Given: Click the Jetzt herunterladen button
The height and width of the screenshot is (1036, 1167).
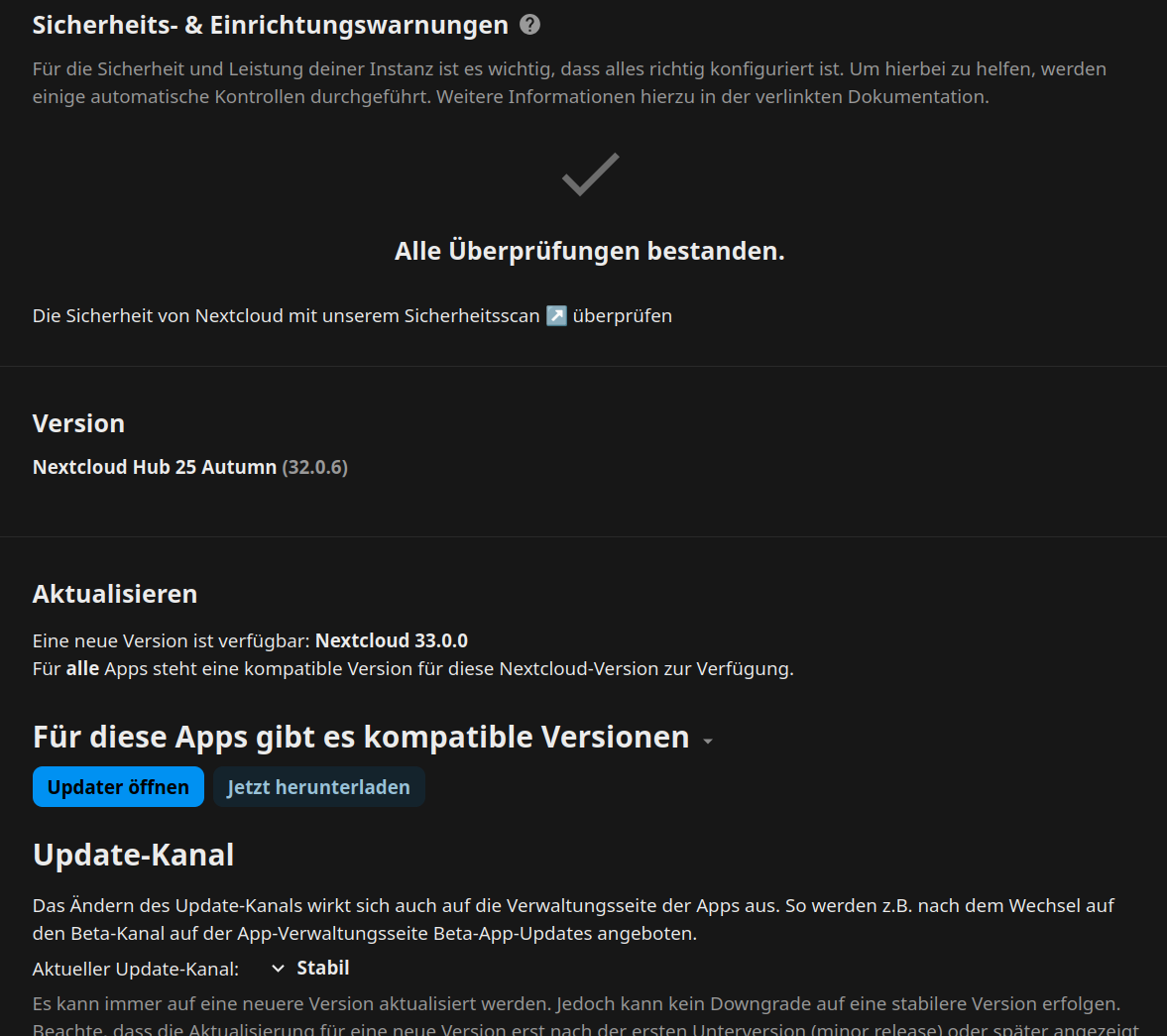Looking at the screenshot, I should click(x=318, y=787).
